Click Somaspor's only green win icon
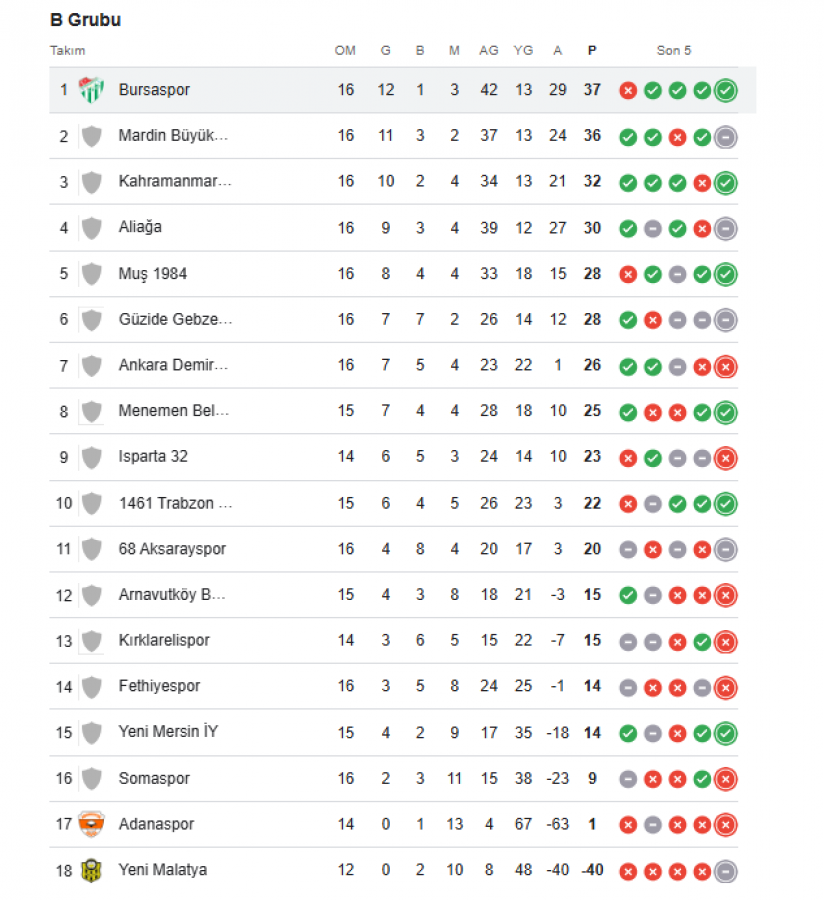The height and width of the screenshot is (900, 824). [x=702, y=779]
